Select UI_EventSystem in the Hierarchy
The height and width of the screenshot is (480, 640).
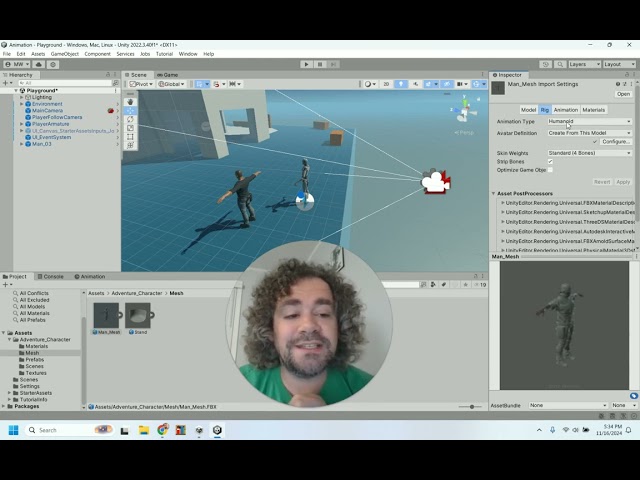coord(51,137)
